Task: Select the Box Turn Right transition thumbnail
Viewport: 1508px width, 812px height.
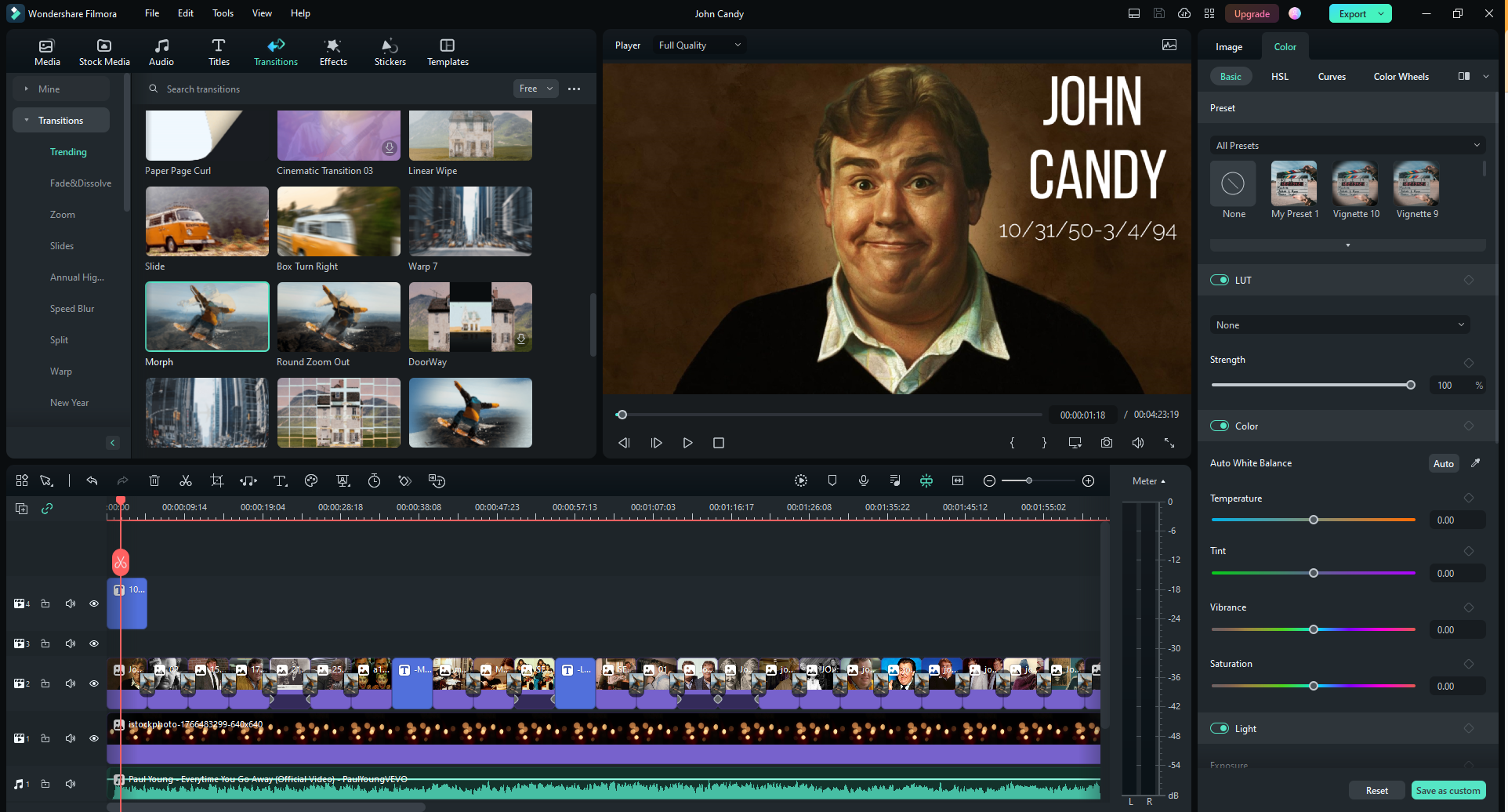Action: (339, 221)
